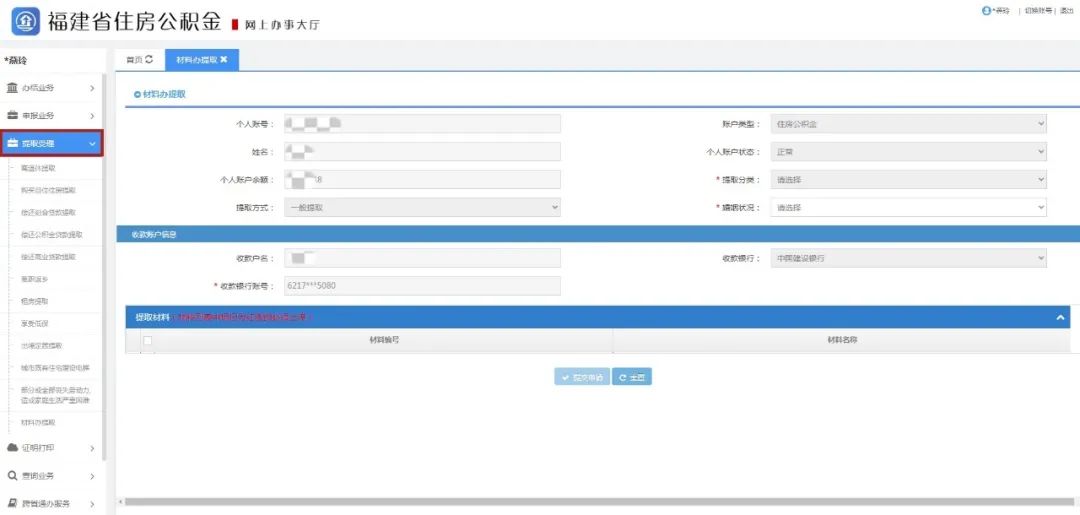Screen dimensions: 1080x515
Task: Collapse the 提取材料 panel with chevron
Action: [1061, 317]
